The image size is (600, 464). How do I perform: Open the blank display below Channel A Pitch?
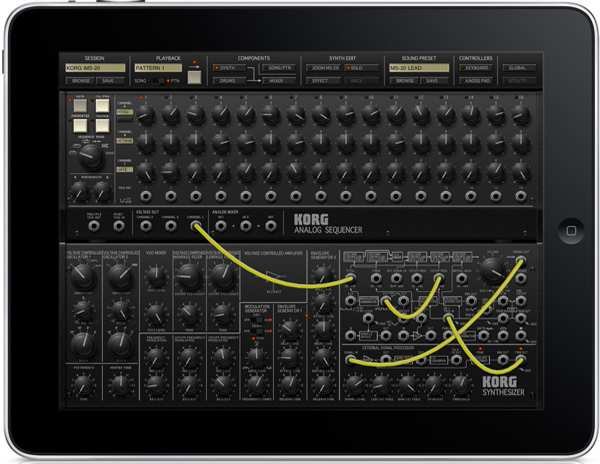(125, 119)
